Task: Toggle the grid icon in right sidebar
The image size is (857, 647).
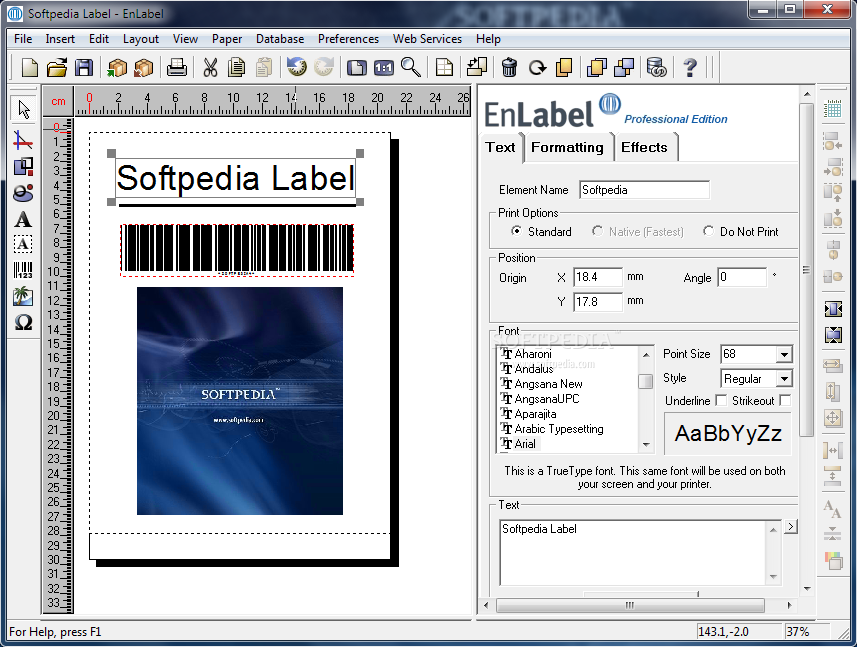Action: (832, 109)
